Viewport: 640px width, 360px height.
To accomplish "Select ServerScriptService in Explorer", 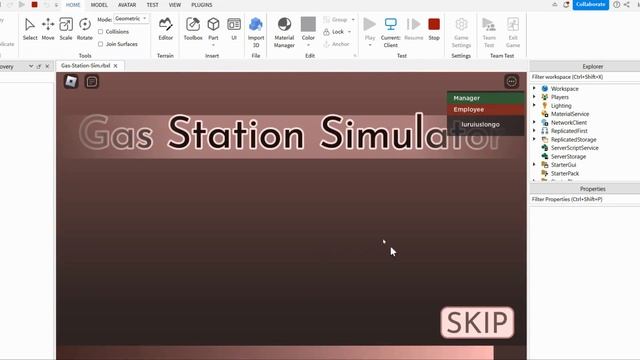I will (574, 148).
